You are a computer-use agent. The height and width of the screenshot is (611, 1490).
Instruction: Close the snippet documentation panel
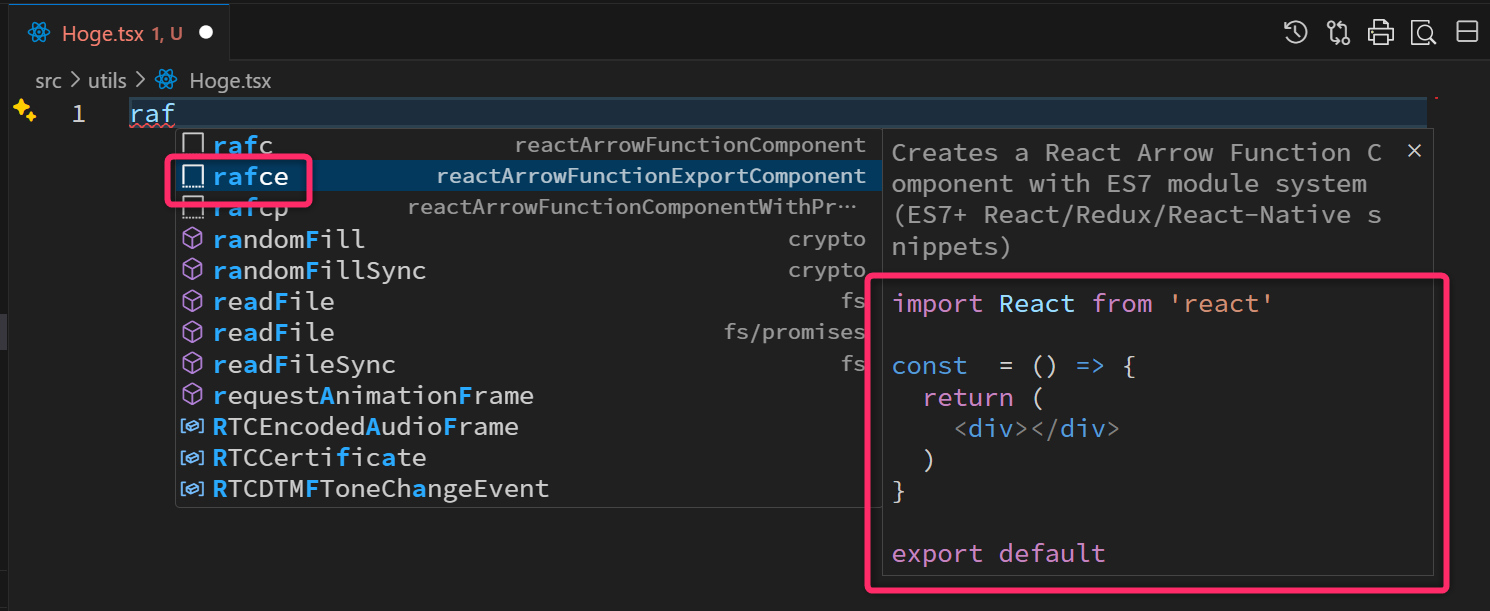point(1414,151)
